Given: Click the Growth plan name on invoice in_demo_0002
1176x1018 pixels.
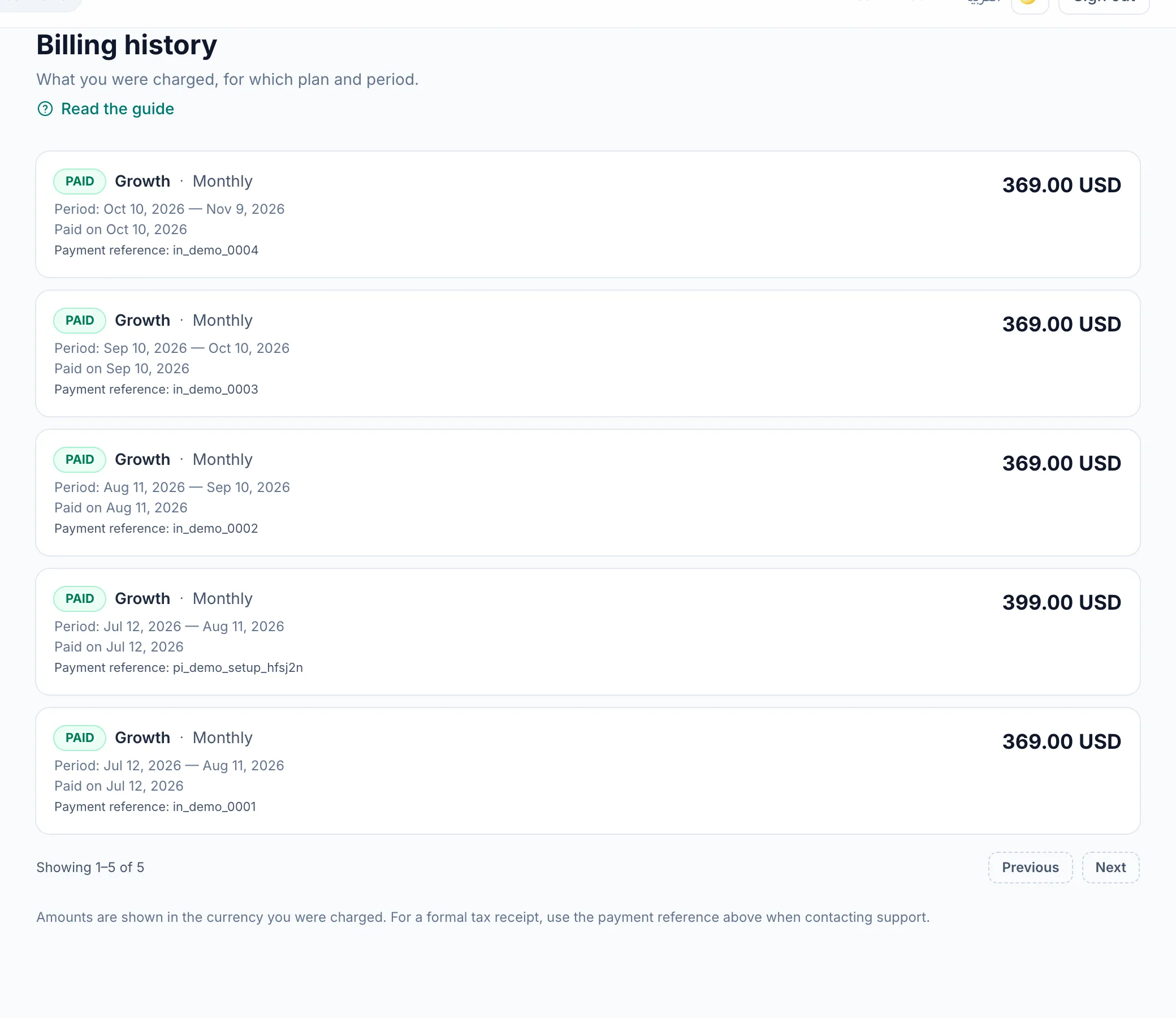Looking at the screenshot, I should pos(142,460).
